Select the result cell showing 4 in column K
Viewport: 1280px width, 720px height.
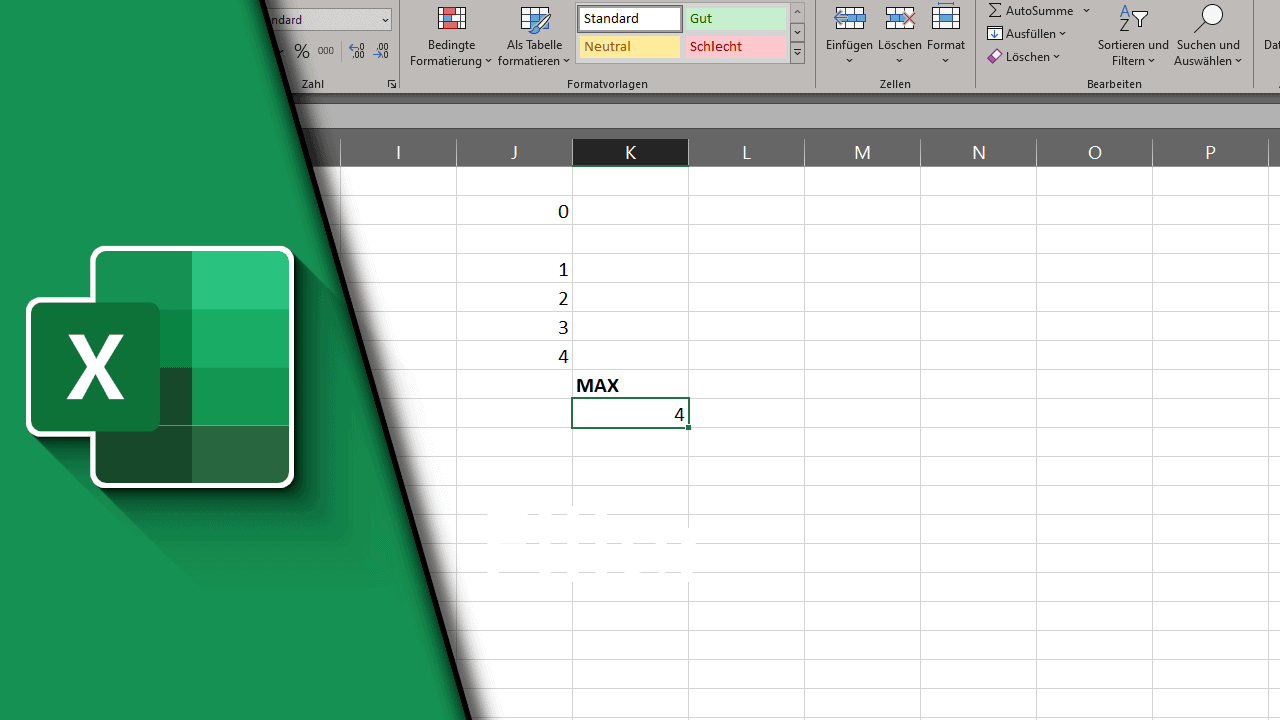click(630, 414)
